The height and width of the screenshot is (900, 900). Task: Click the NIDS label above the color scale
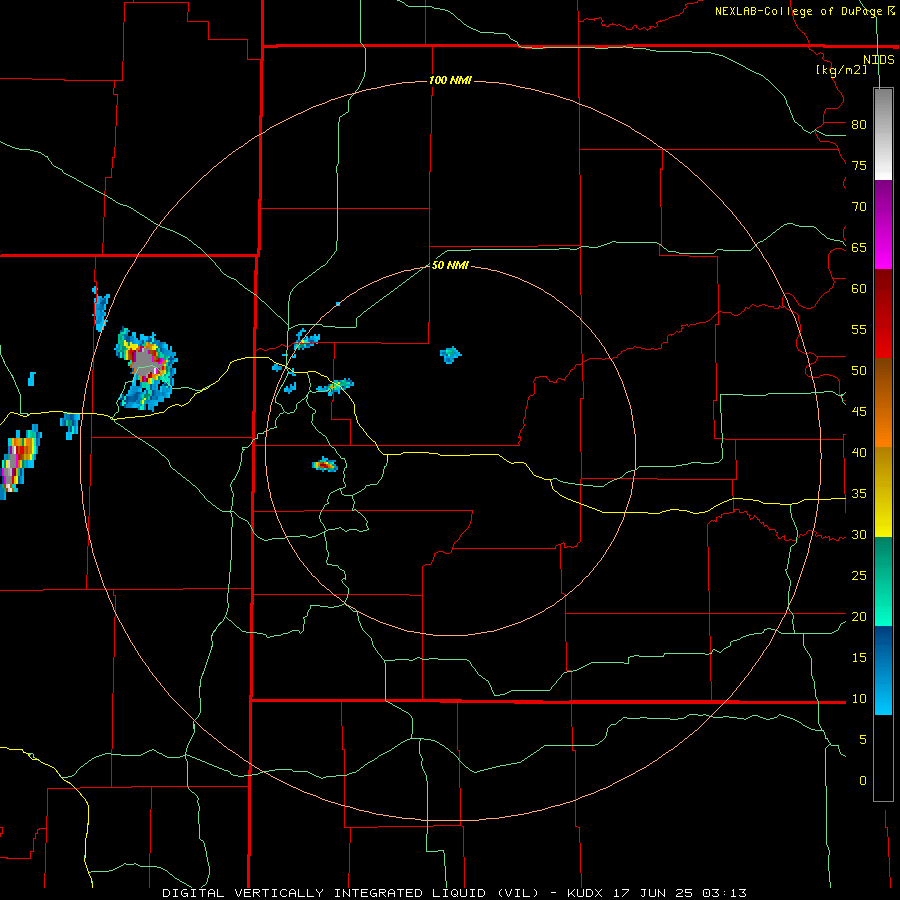(878, 60)
